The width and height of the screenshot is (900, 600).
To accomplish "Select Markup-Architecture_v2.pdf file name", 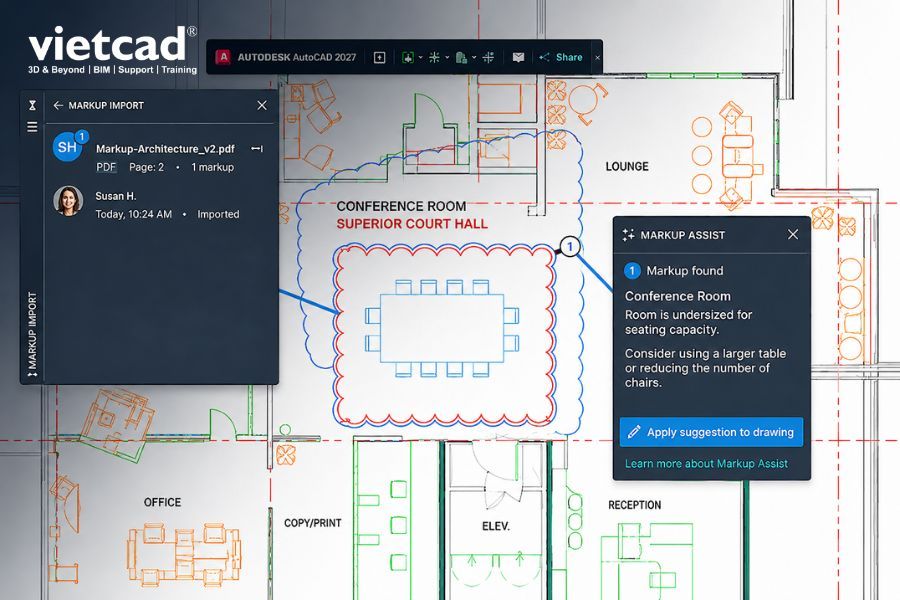I will (x=165, y=149).
